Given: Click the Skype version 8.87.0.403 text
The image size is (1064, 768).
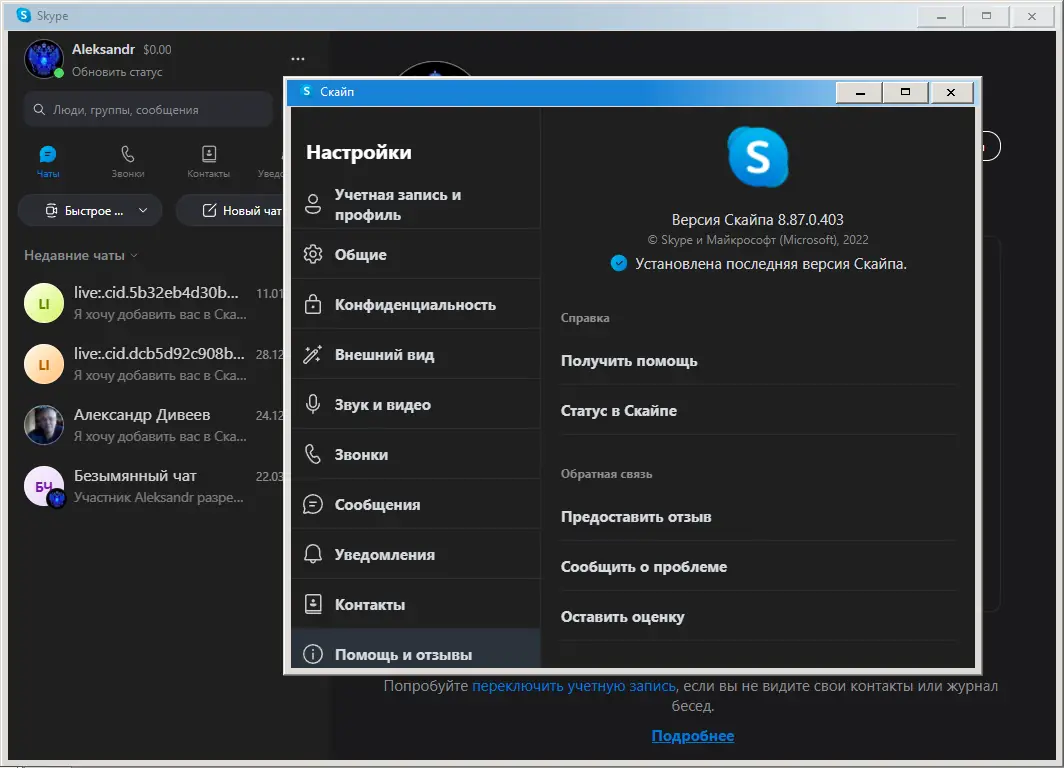Looking at the screenshot, I should [757, 219].
